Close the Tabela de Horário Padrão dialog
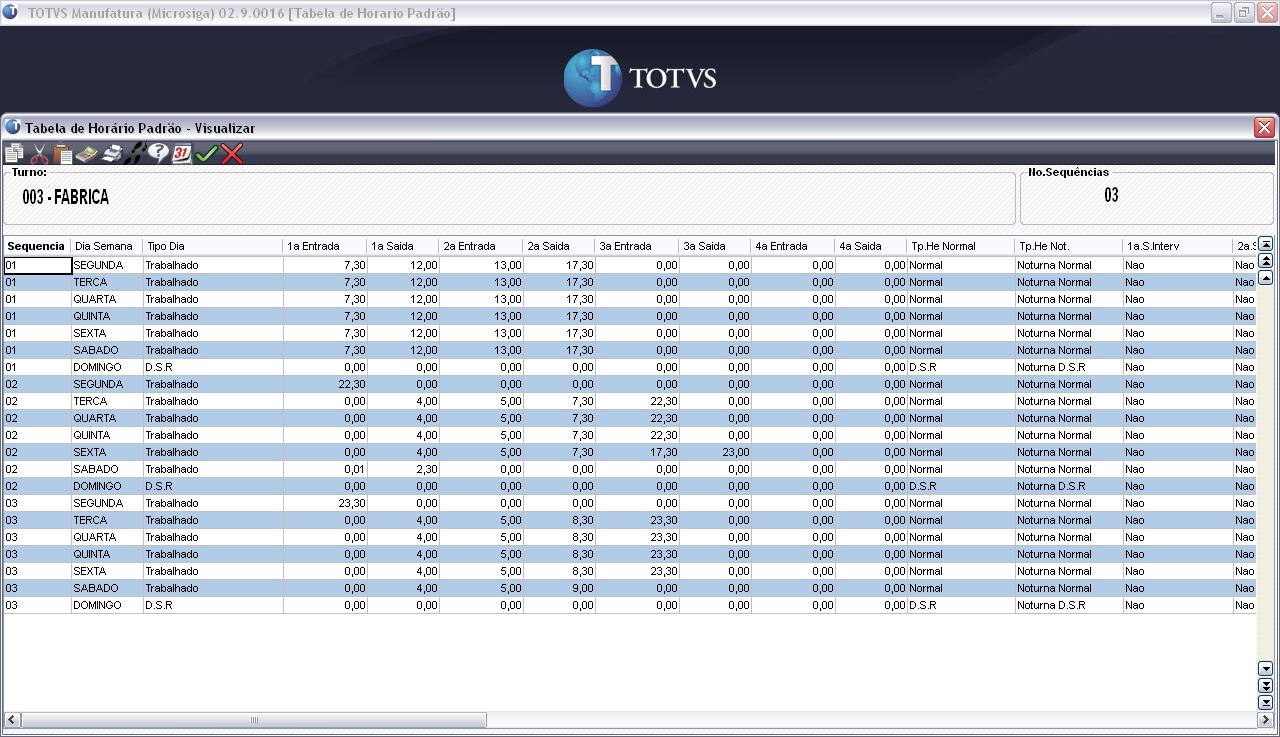 (x=1264, y=128)
